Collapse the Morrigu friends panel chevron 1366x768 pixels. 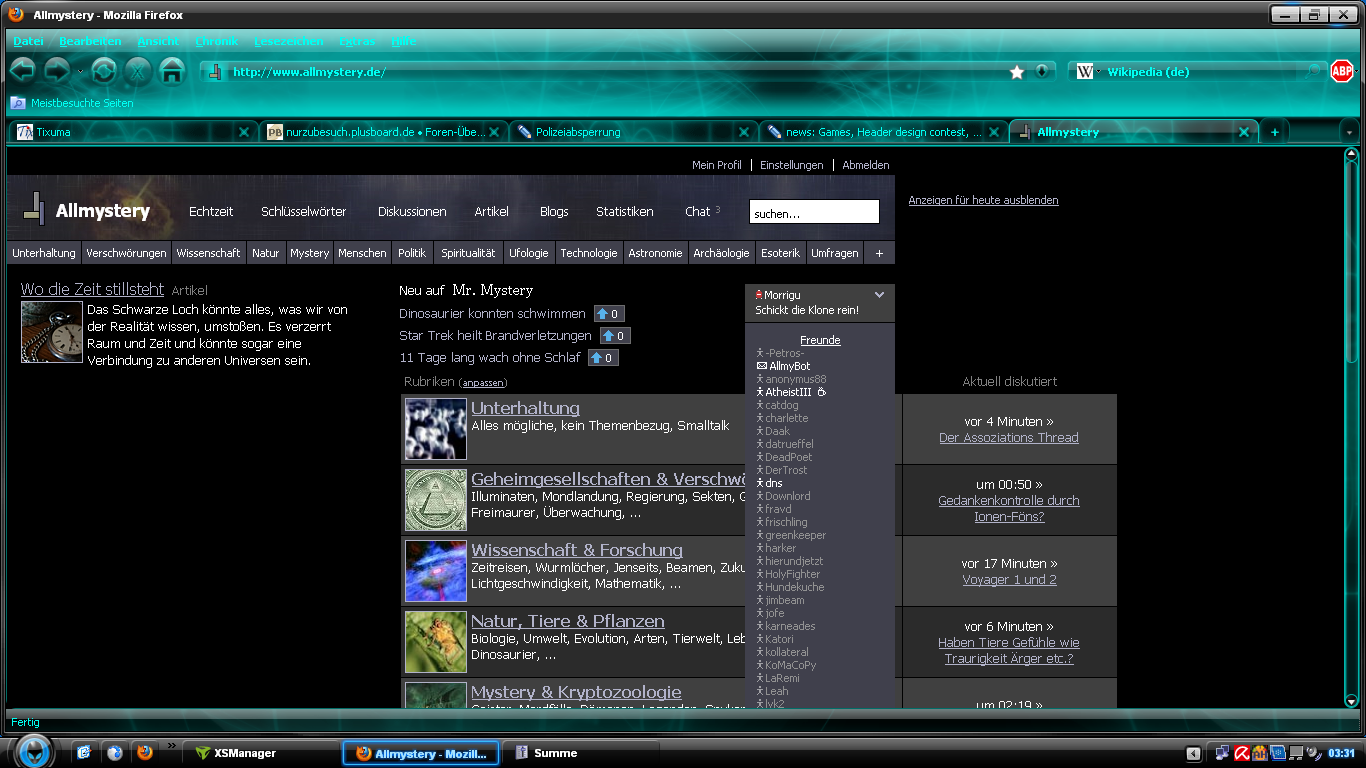point(879,295)
